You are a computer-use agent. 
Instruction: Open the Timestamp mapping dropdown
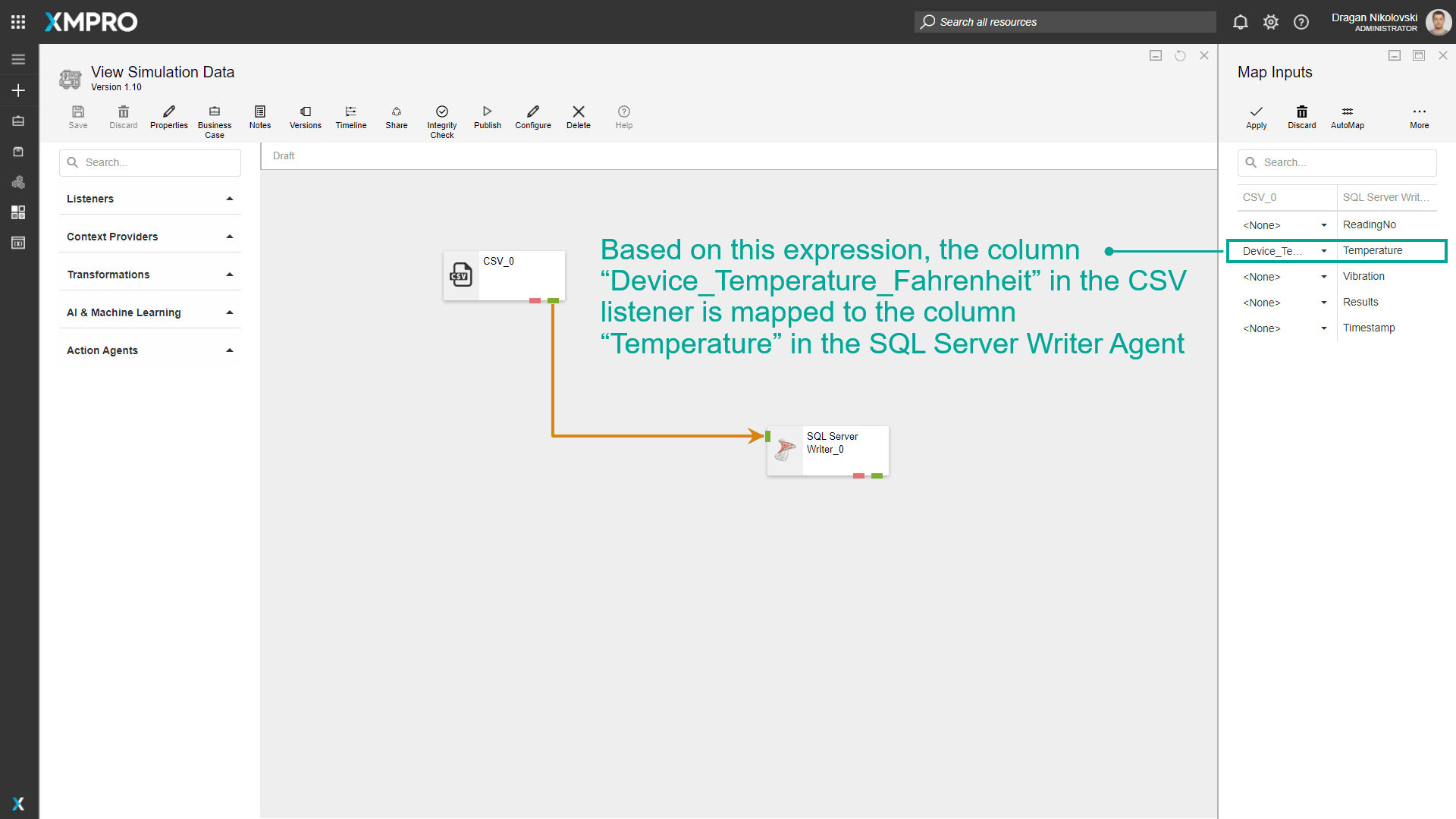point(1323,328)
